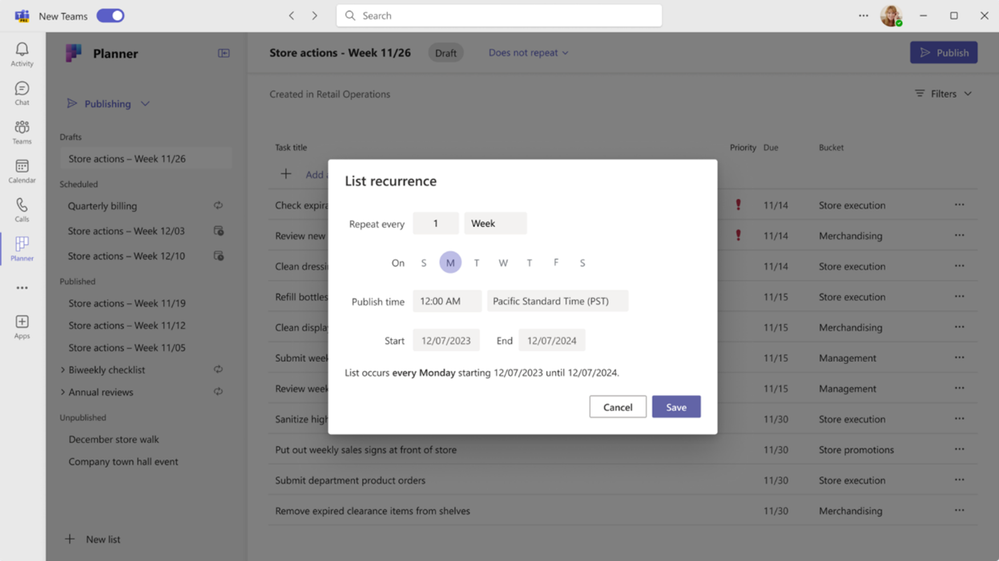The width and height of the screenshot is (999, 561).
Task: Collapse the Planner side panel icon
Action: [x=224, y=53]
